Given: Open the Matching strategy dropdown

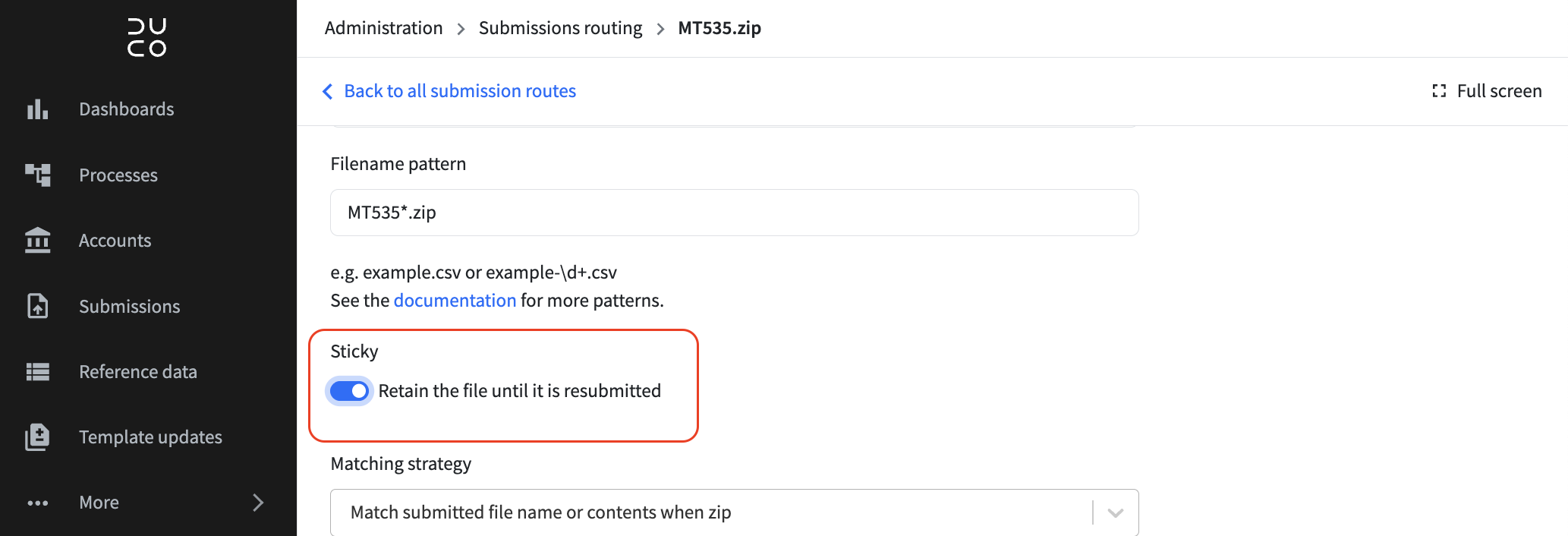Looking at the screenshot, I should click(734, 512).
